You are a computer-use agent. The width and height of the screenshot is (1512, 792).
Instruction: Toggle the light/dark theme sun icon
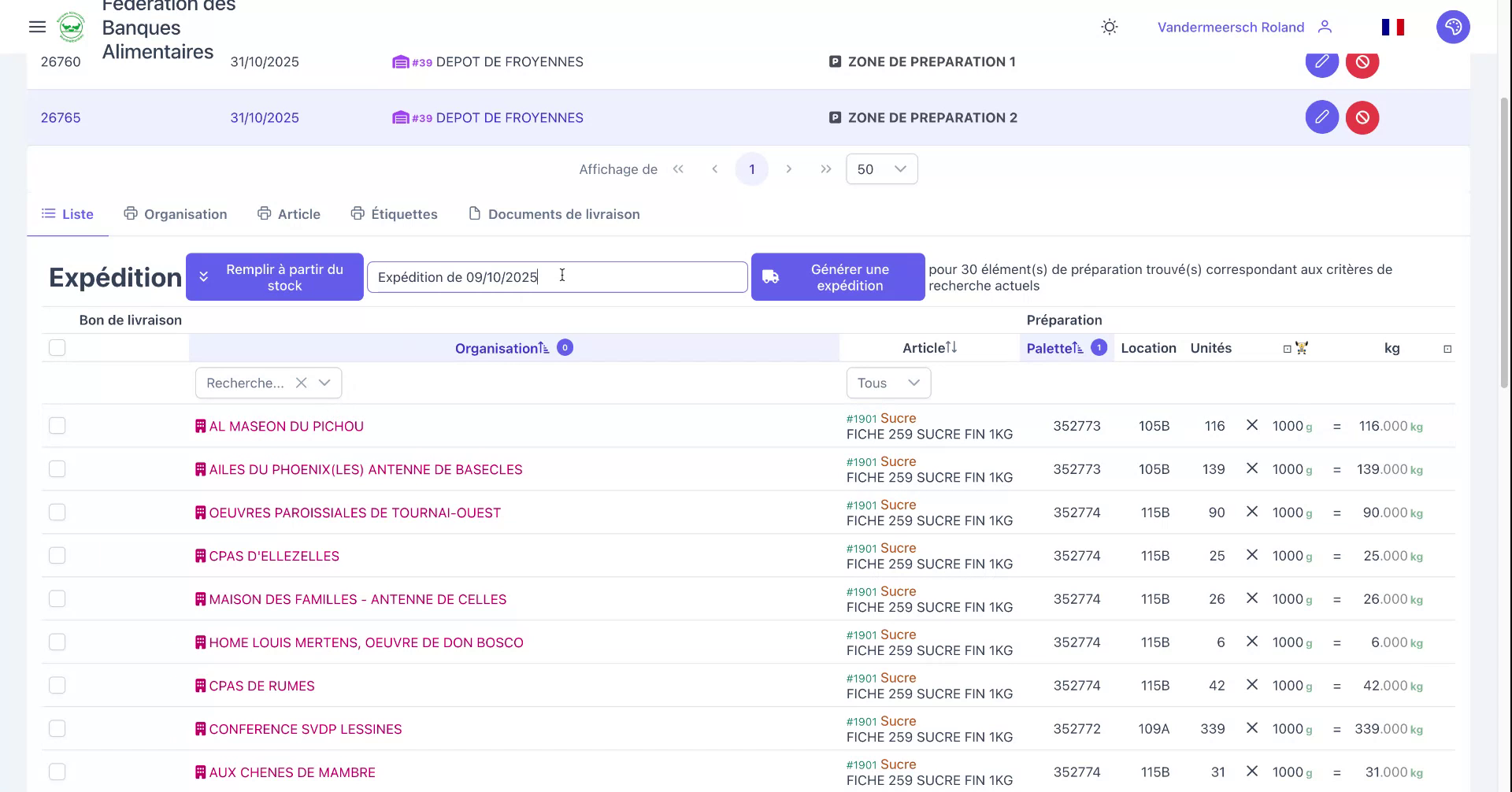pyautogui.click(x=1109, y=27)
